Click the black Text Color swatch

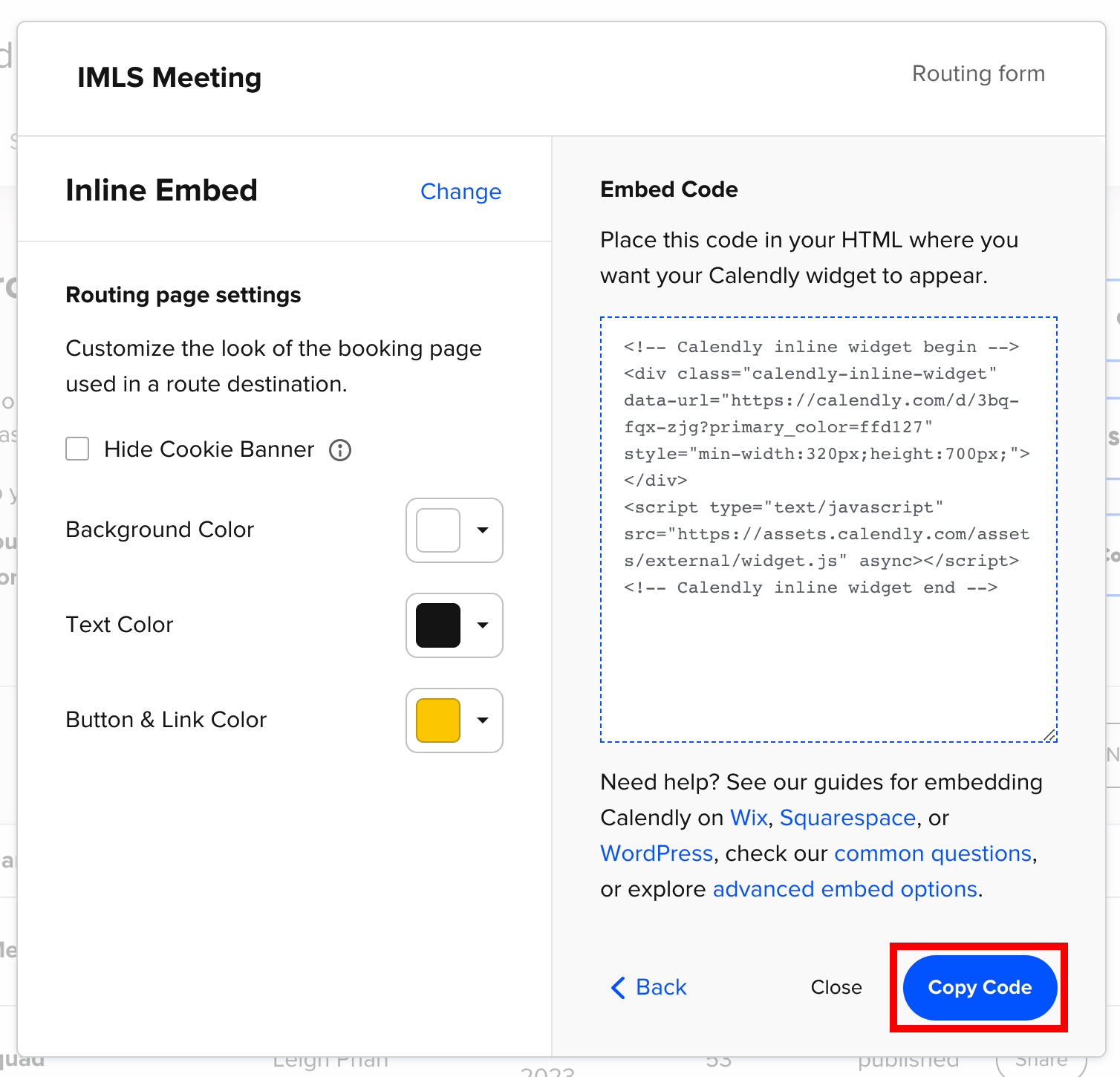click(x=438, y=625)
